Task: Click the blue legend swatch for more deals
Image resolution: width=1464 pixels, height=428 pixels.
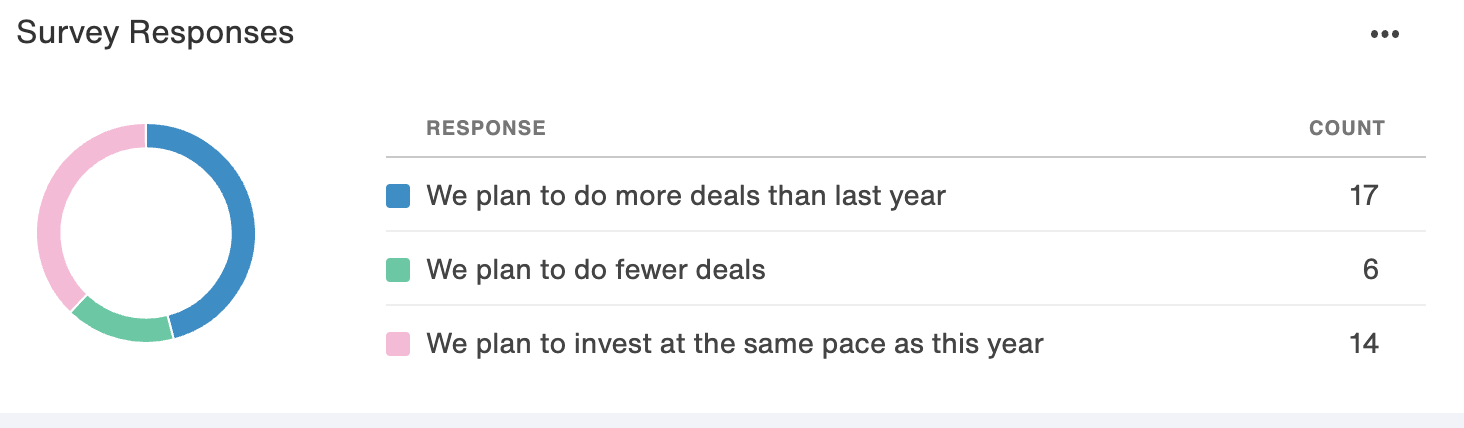Action: tap(398, 196)
